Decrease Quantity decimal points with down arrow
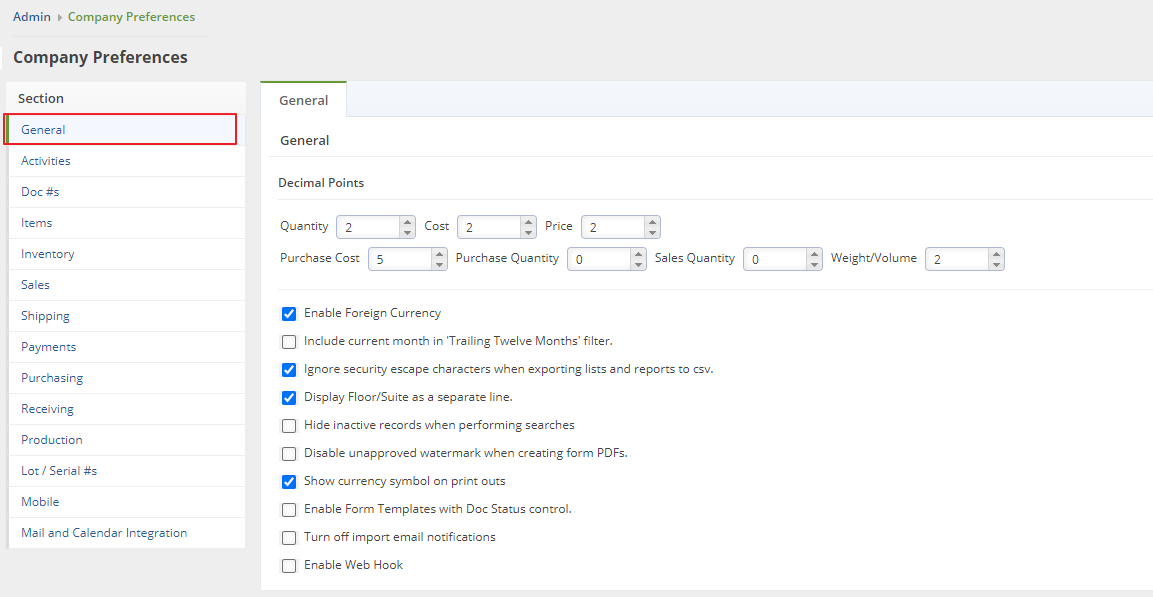 pyautogui.click(x=407, y=232)
